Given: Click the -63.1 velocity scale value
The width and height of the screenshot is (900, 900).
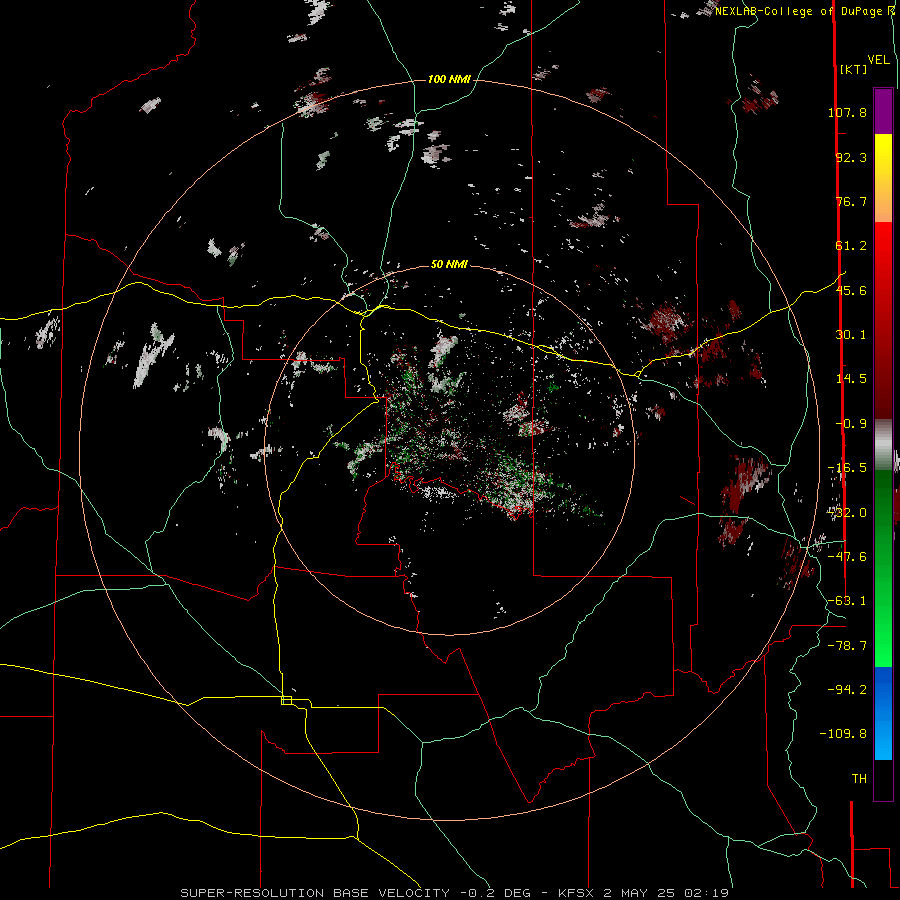Looking at the screenshot, I should pyautogui.click(x=847, y=601).
